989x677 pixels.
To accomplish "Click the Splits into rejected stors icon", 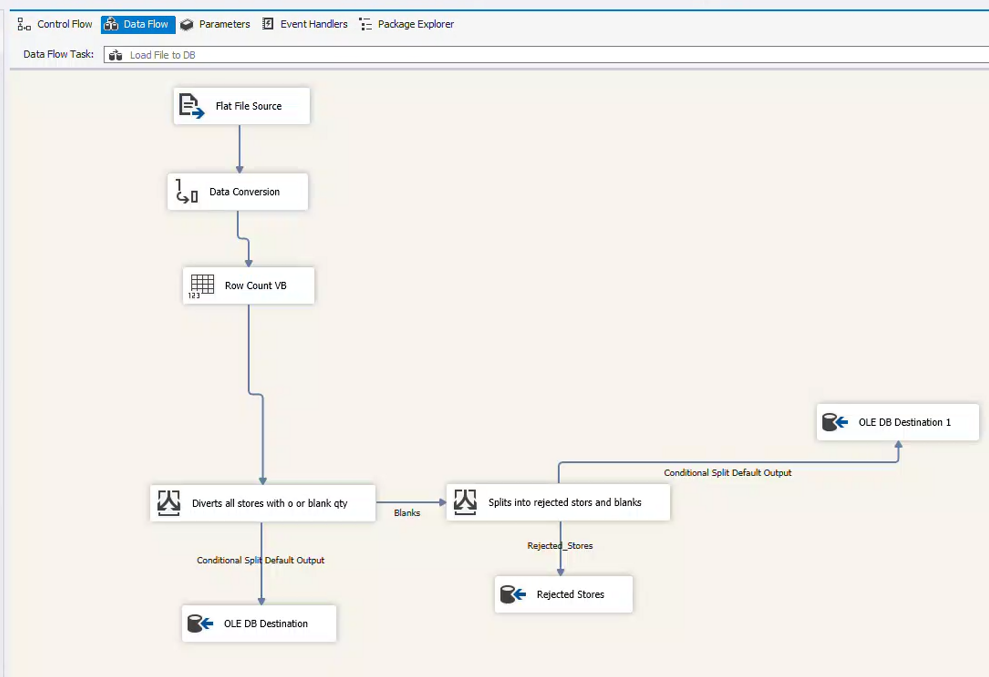I will [465, 502].
